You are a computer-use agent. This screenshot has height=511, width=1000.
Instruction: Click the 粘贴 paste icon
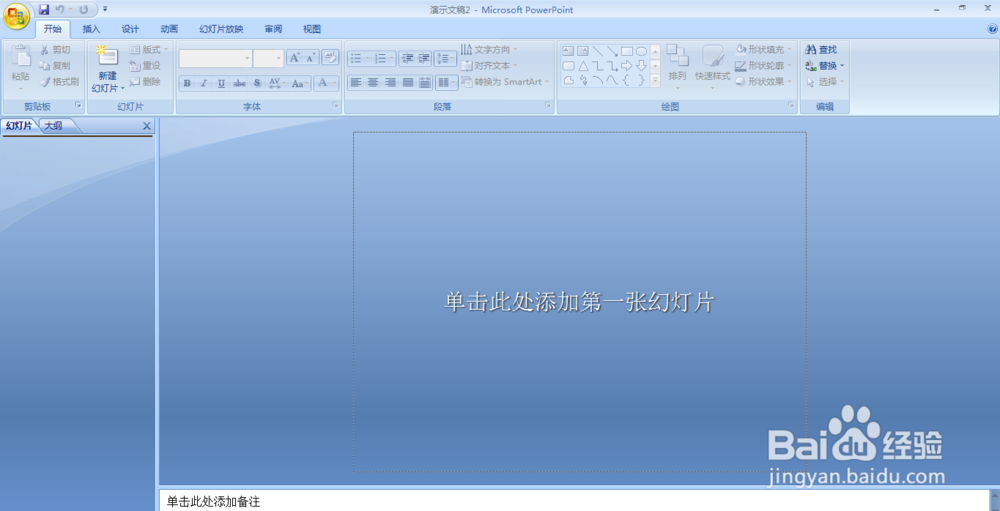[21, 57]
